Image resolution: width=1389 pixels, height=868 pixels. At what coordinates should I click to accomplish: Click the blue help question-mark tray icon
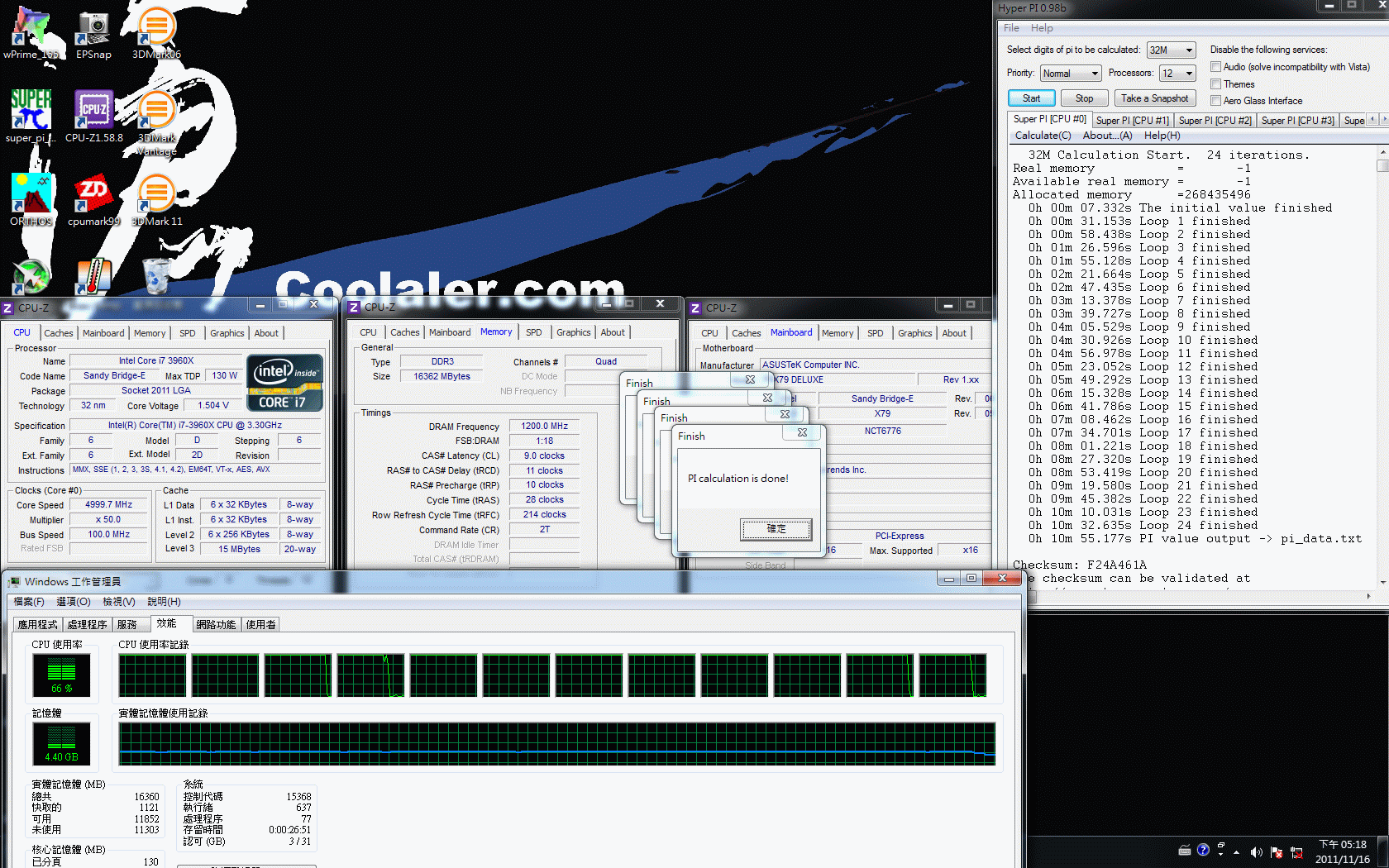[1203, 850]
